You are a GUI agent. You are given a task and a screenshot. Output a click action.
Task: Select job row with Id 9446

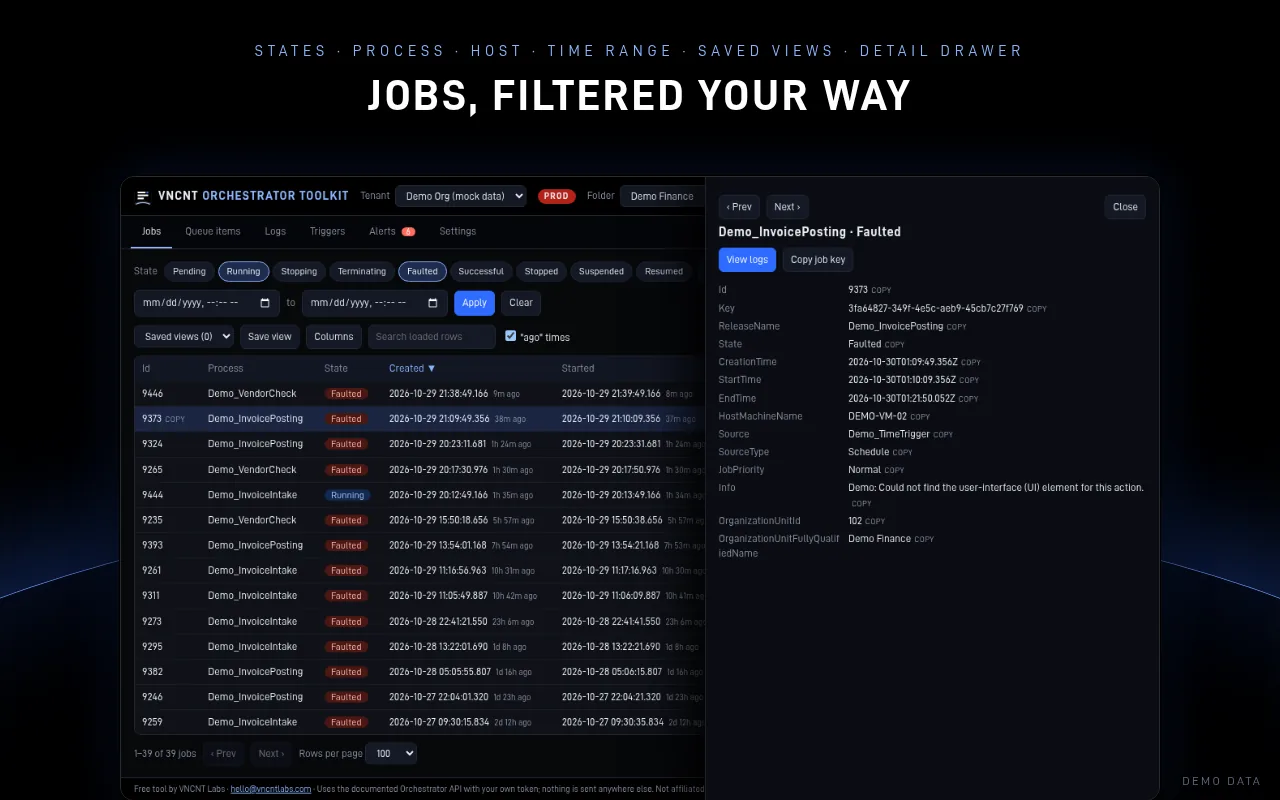[420, 393]
